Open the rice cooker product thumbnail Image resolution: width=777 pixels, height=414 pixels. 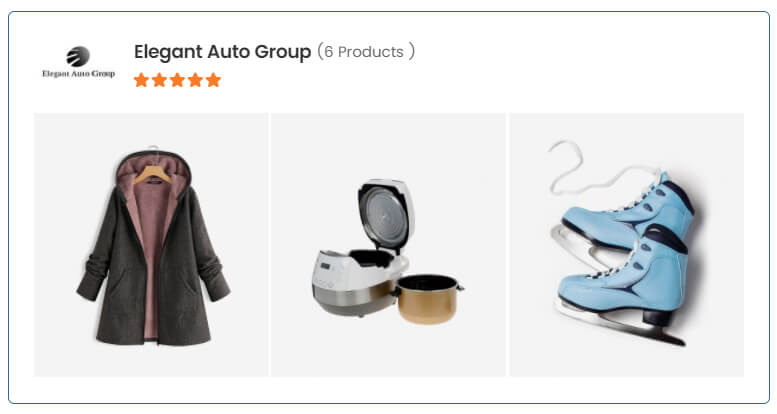(388, 244)
